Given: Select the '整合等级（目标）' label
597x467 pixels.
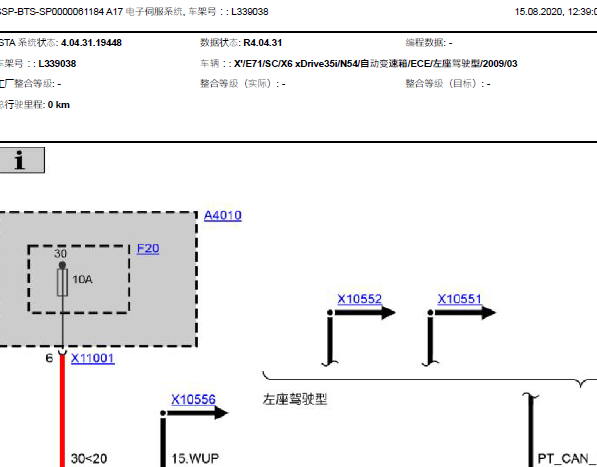Looking at the screenshot, I should [444, 84].
